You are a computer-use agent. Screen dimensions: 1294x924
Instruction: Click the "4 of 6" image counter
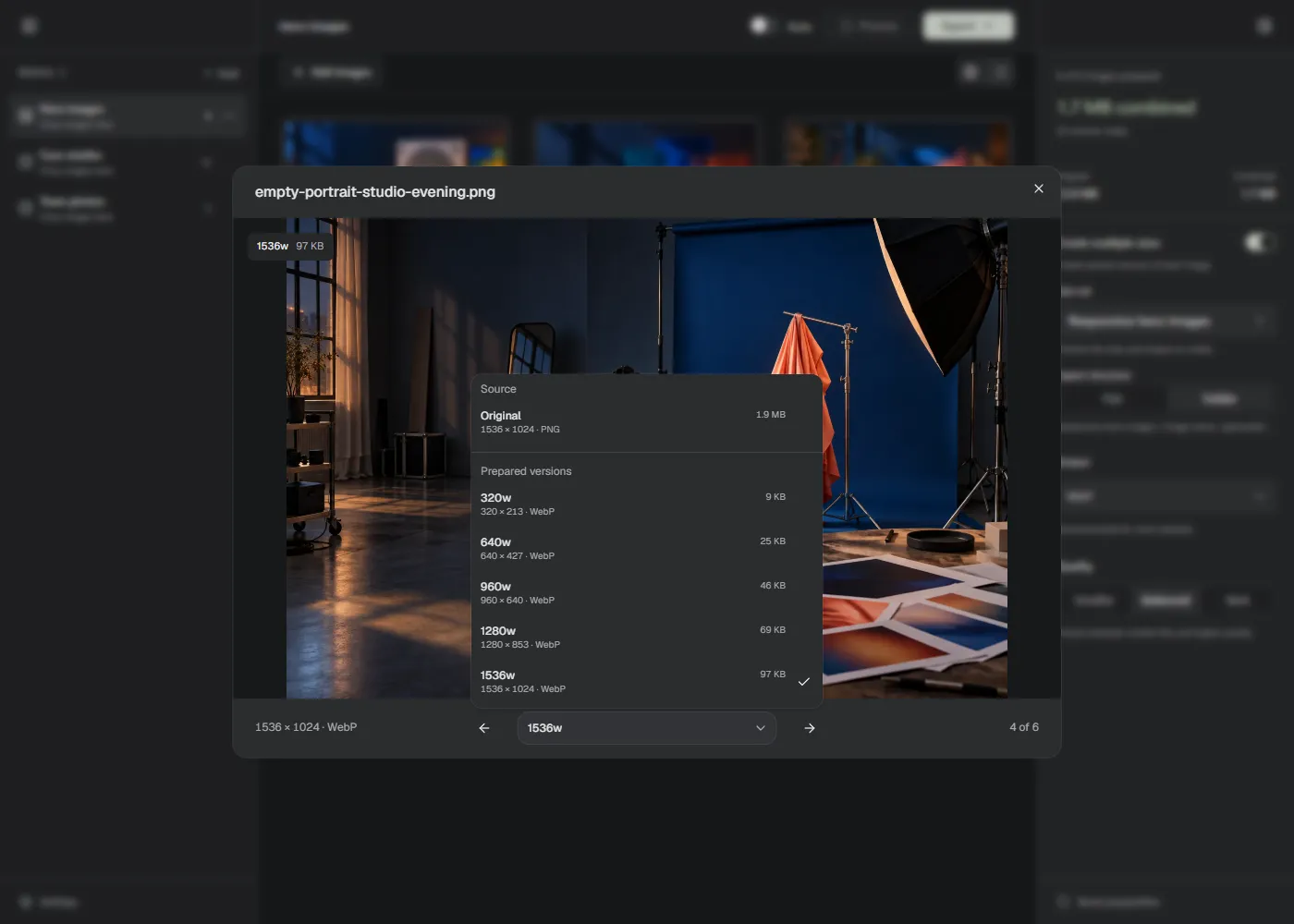[x=1024, y=727]
